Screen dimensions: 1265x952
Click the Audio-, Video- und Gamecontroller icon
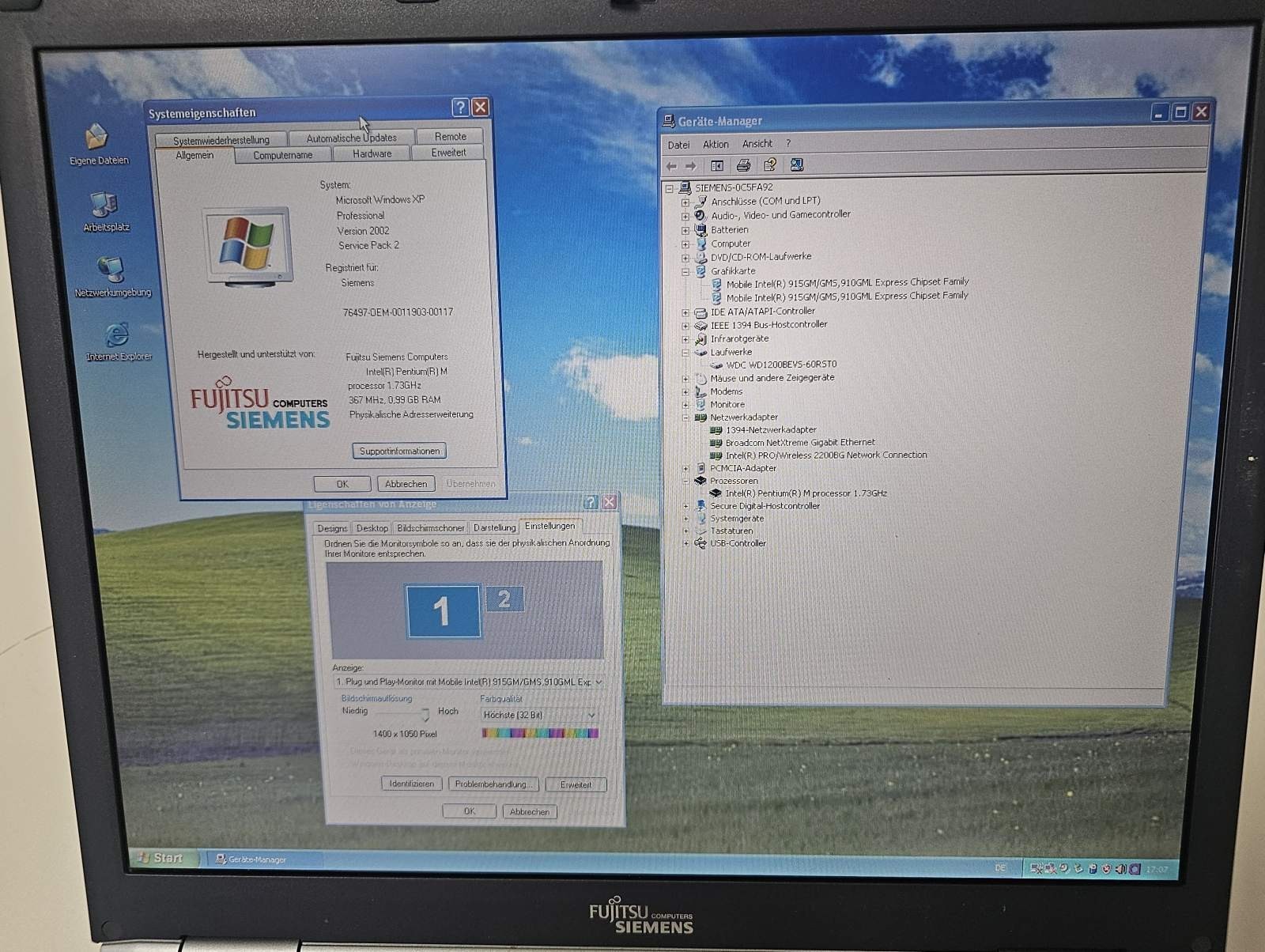tap(700, 215)
